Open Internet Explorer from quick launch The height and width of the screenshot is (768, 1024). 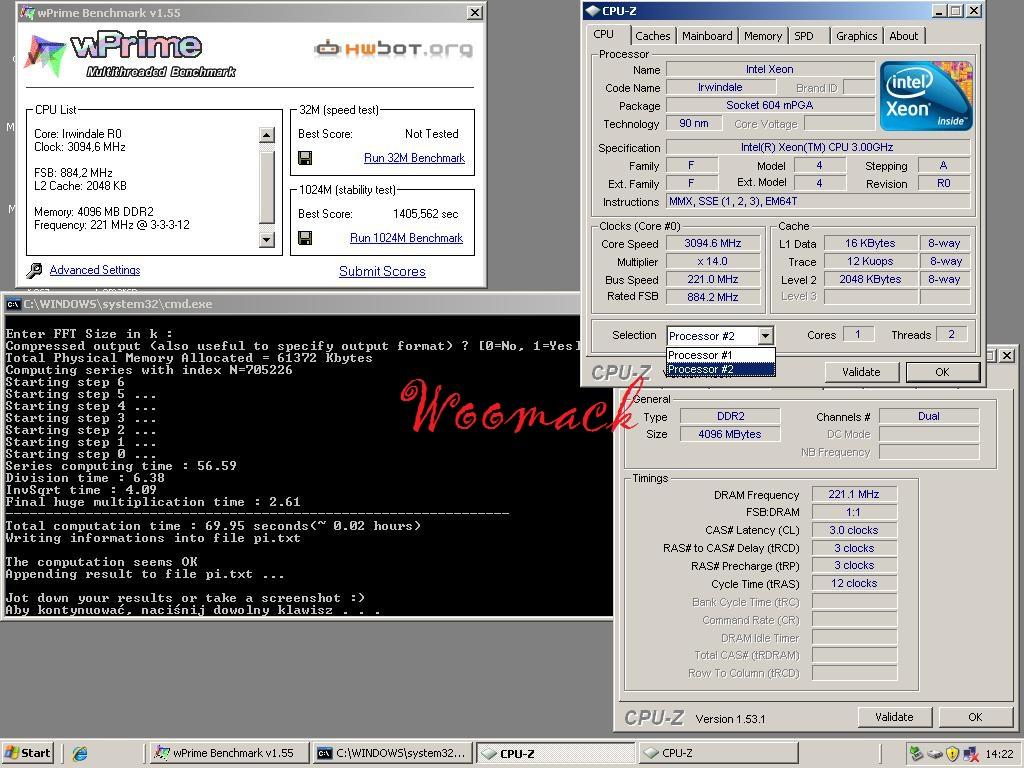coord(80,753)
